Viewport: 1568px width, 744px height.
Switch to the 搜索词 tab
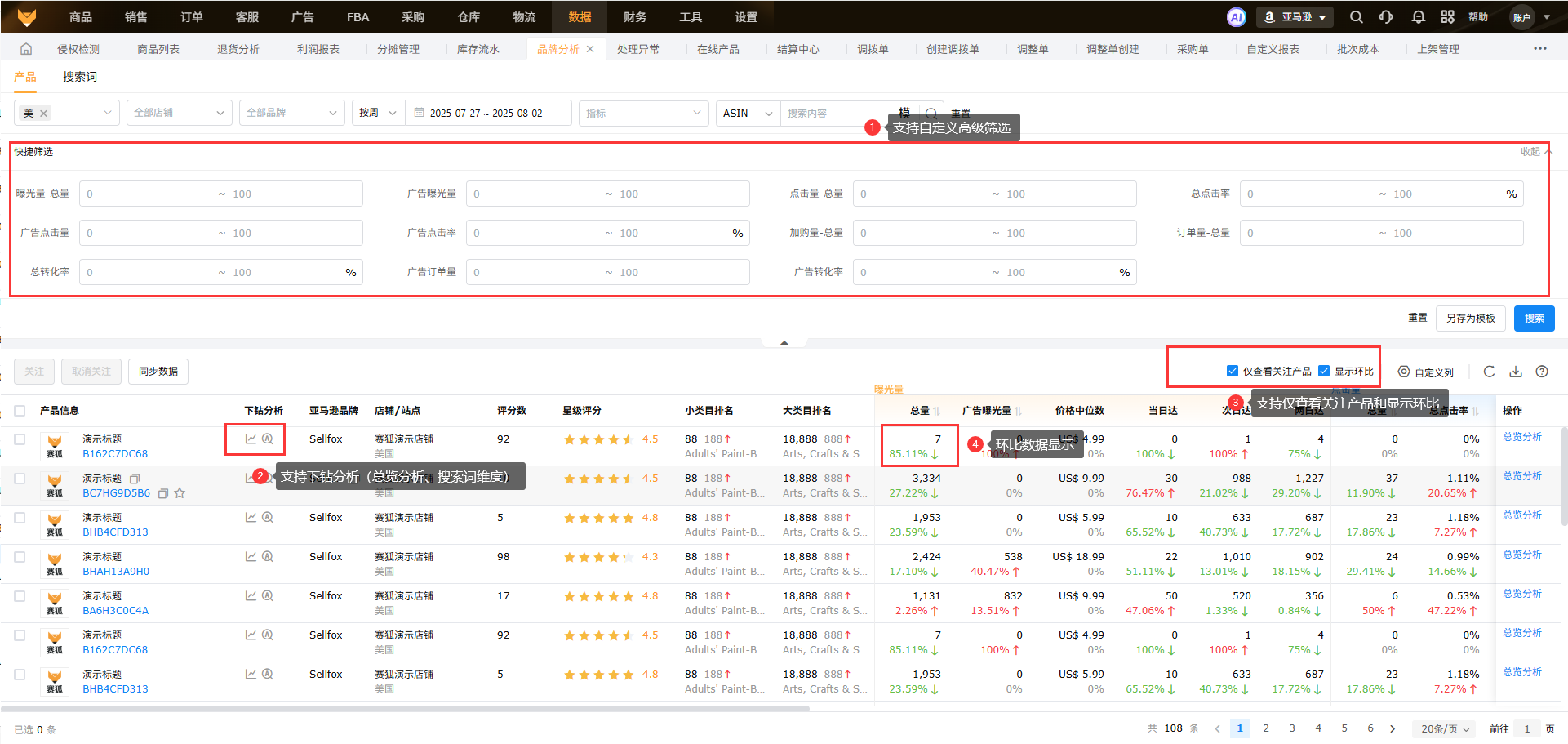pyautogui.click(x=80, y=77)
